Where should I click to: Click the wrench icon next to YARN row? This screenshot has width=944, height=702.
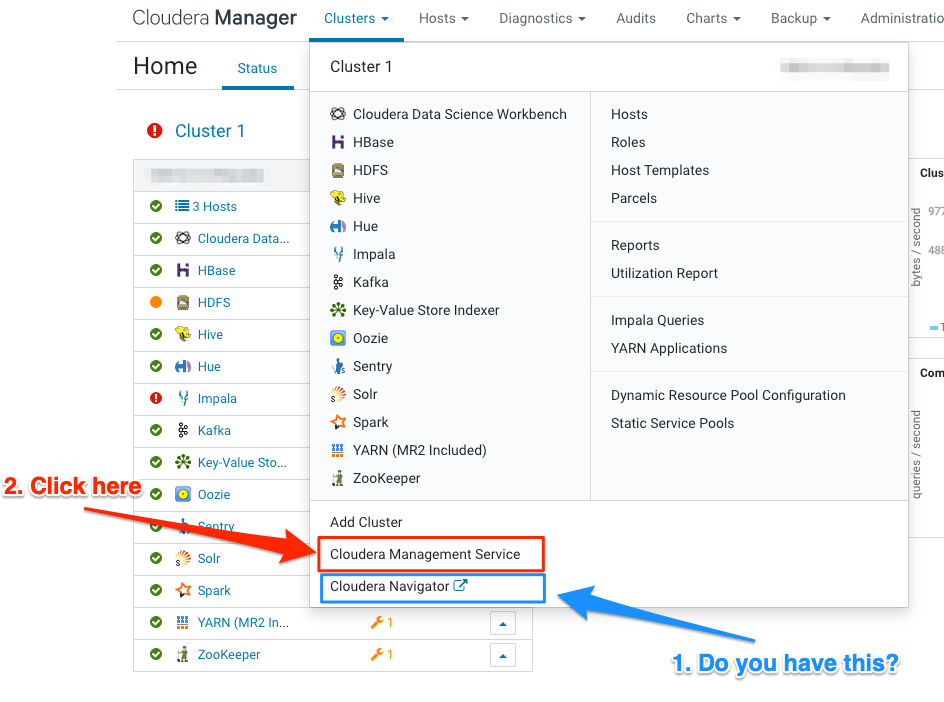(378, 622)
